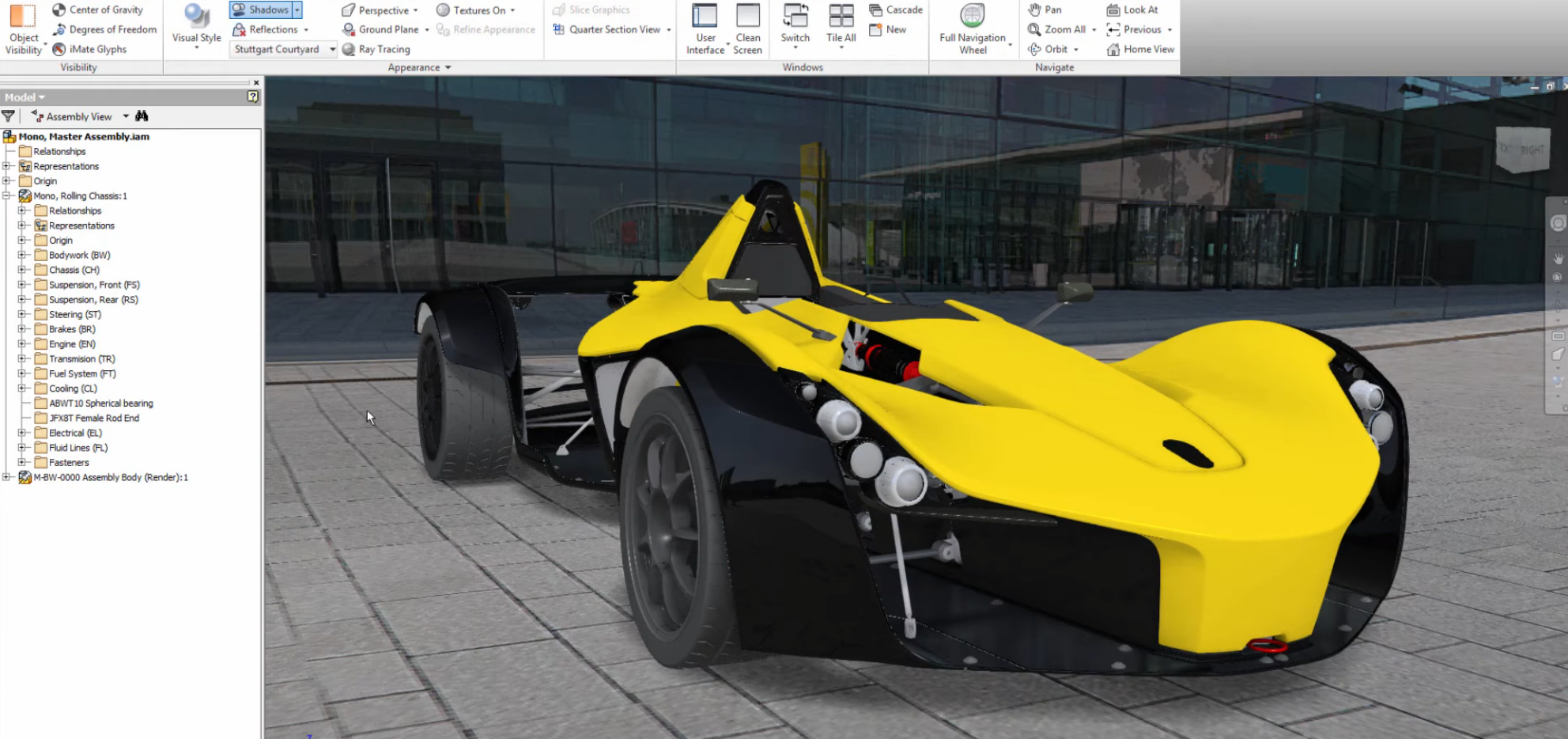Image resolution: width=1568 pixels, height=739 pixels.
Task: Open the search binoculars in the Model browser
Action: pyautogui.click(x=142, y=116)
